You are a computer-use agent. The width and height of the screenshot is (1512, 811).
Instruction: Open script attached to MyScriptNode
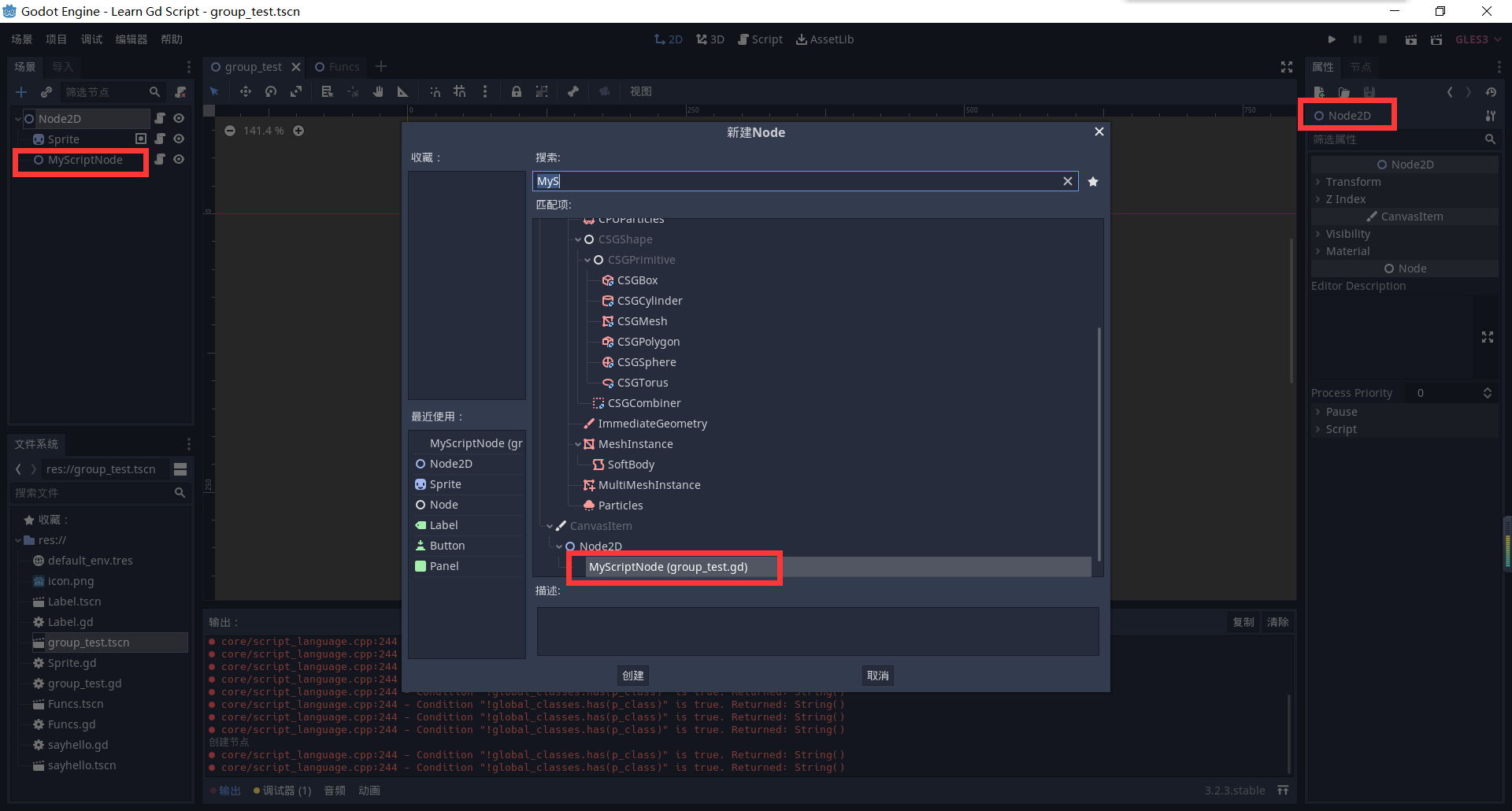[160, 159]
